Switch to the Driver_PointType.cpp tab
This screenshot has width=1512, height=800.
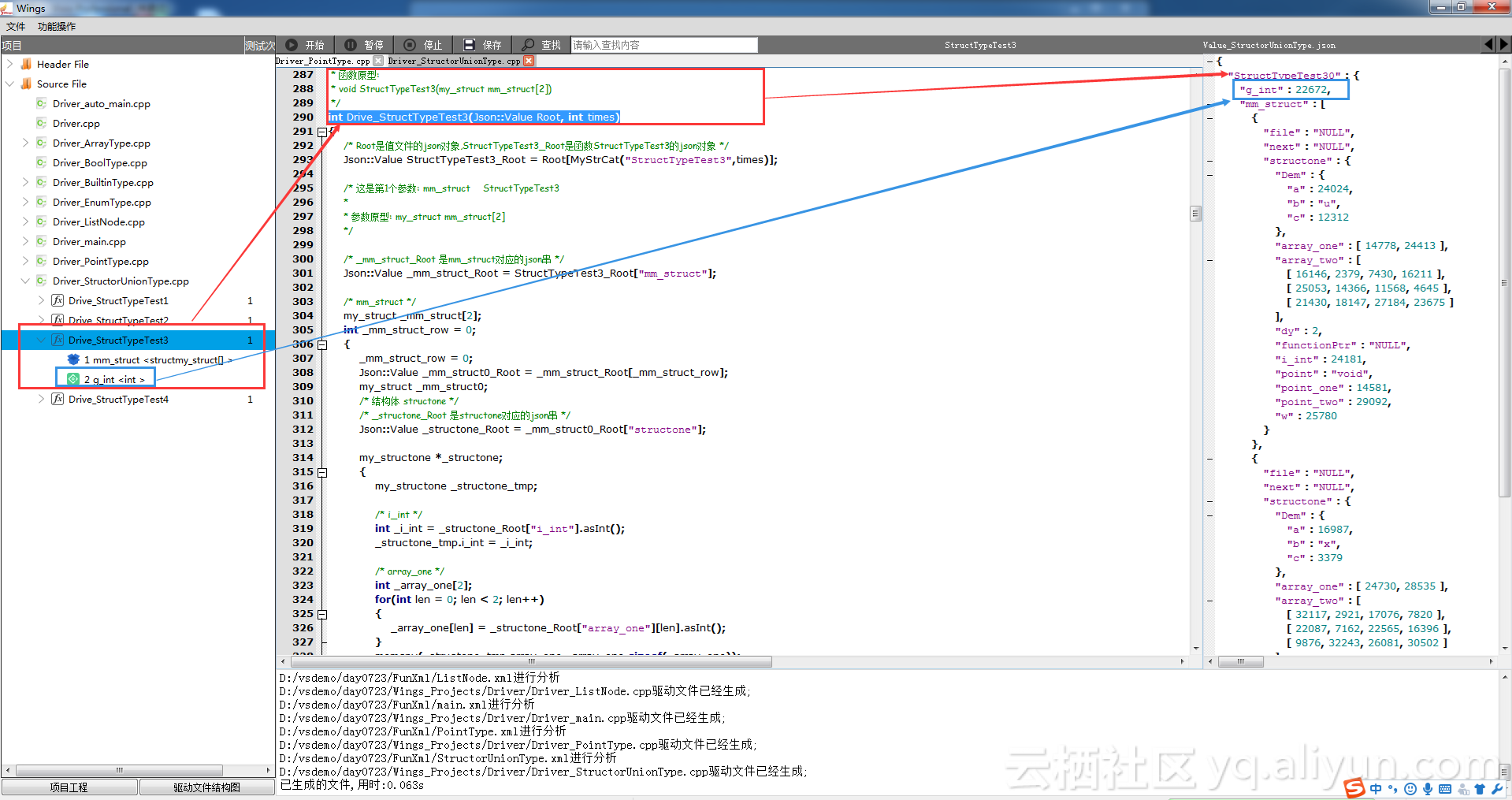[x=323, y=61]
